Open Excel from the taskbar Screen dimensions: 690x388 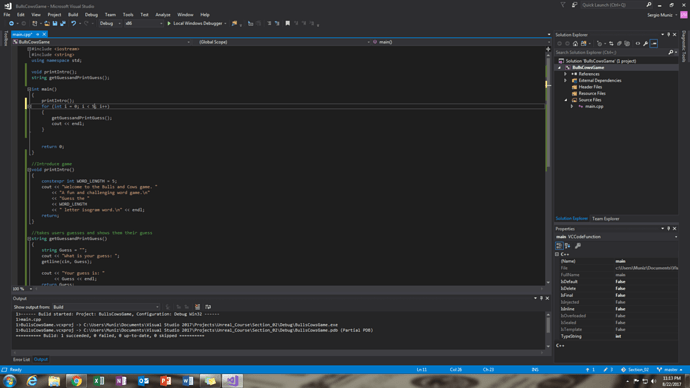click(x=99, y=381)
